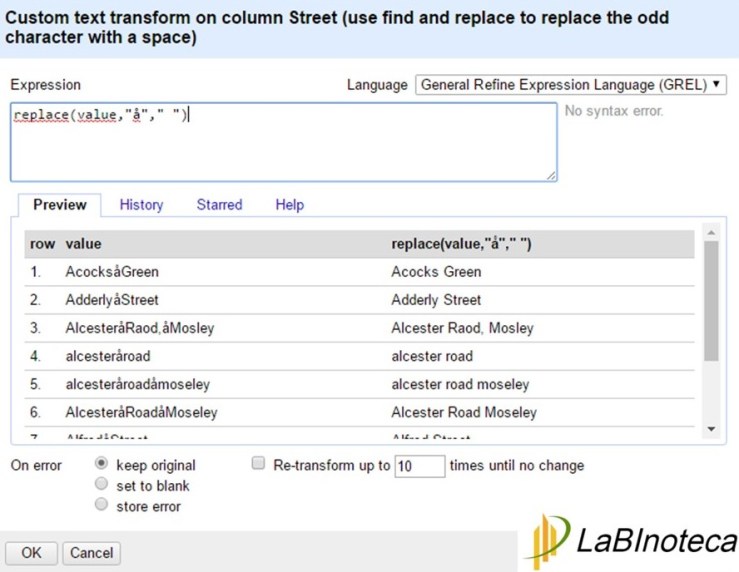Screen dimensions: 739x572
Task: Open the Language dropdown menu
Action: point(571,85)
